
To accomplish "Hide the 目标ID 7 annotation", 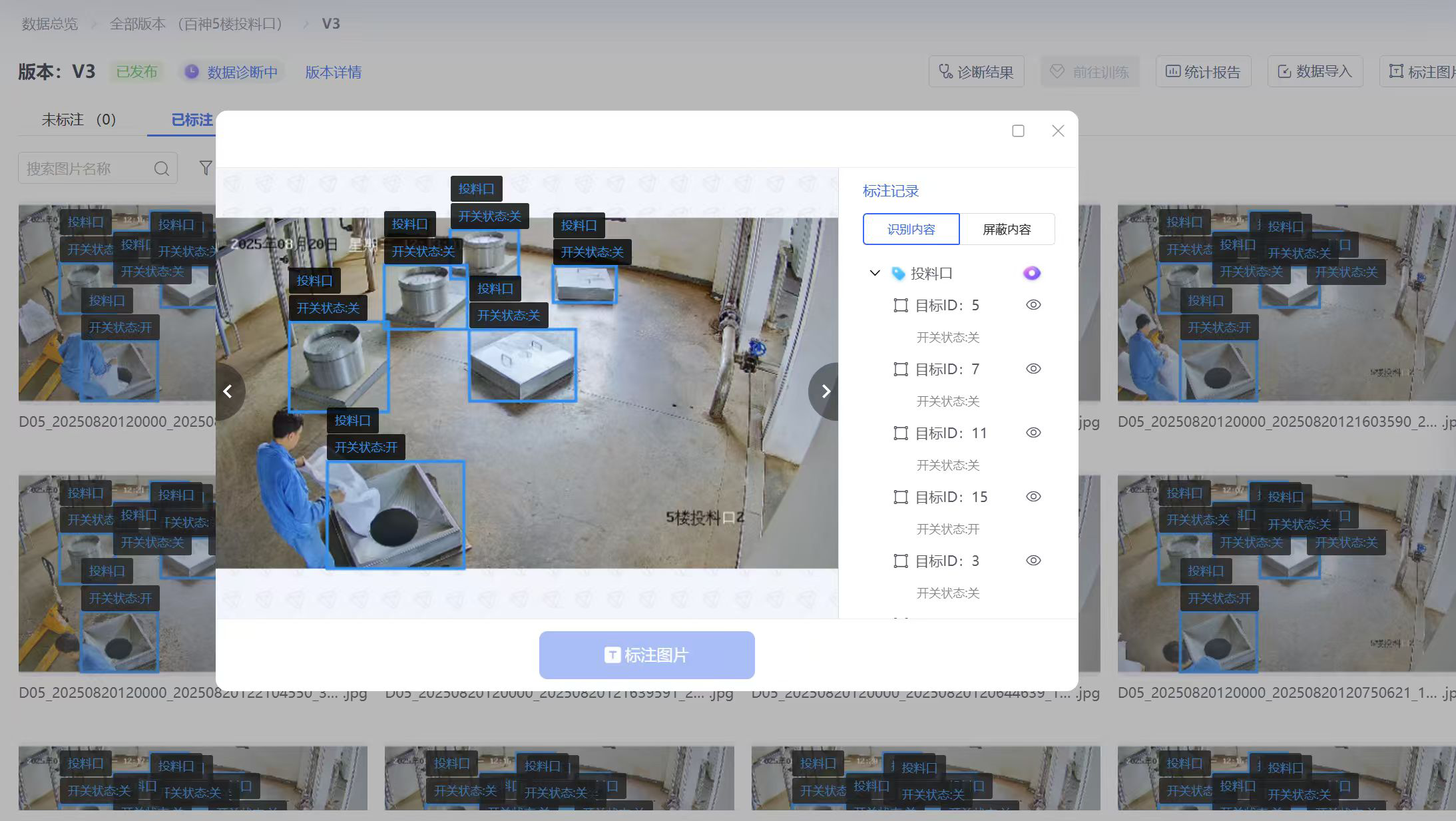I will (x=1033, y=369).
